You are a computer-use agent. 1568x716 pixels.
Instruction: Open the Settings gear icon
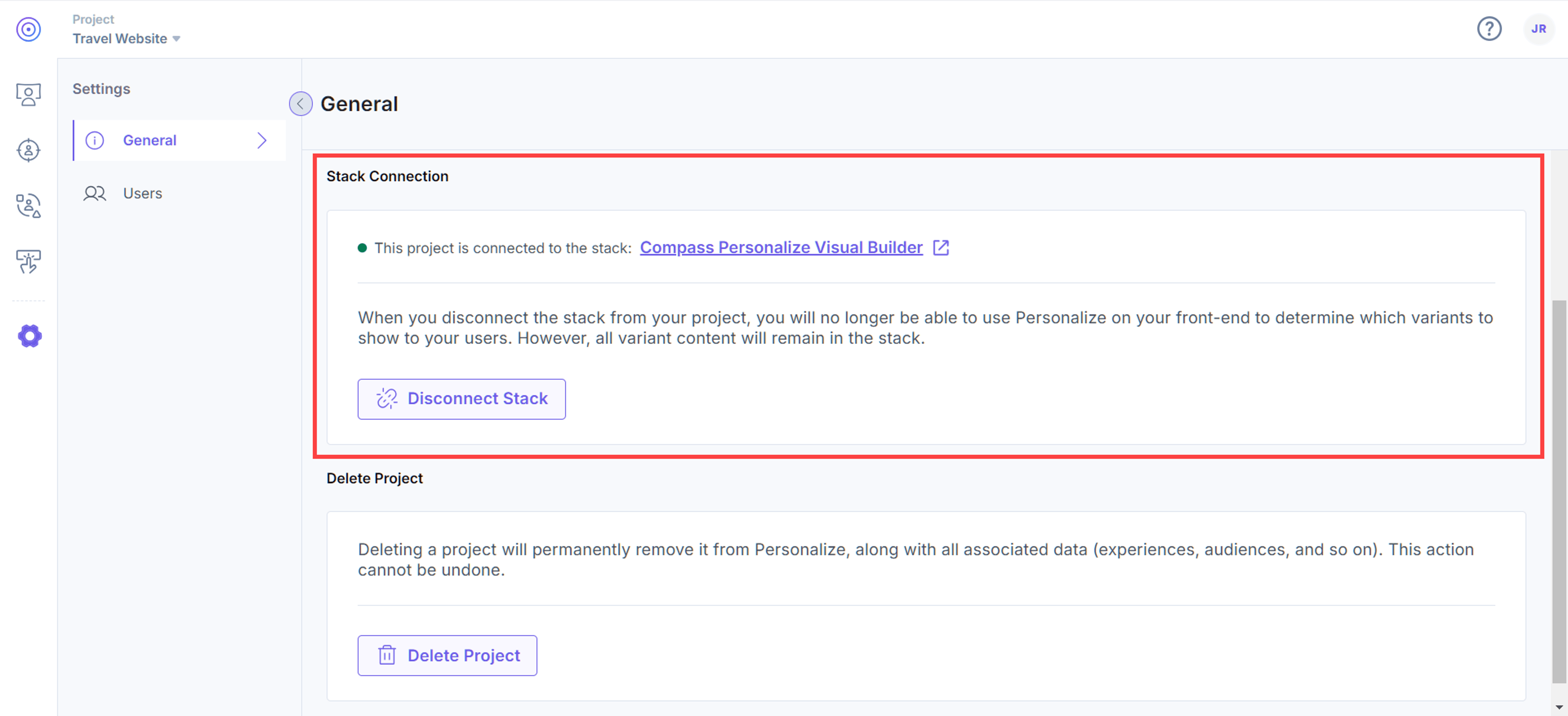[x=29, y=336]
